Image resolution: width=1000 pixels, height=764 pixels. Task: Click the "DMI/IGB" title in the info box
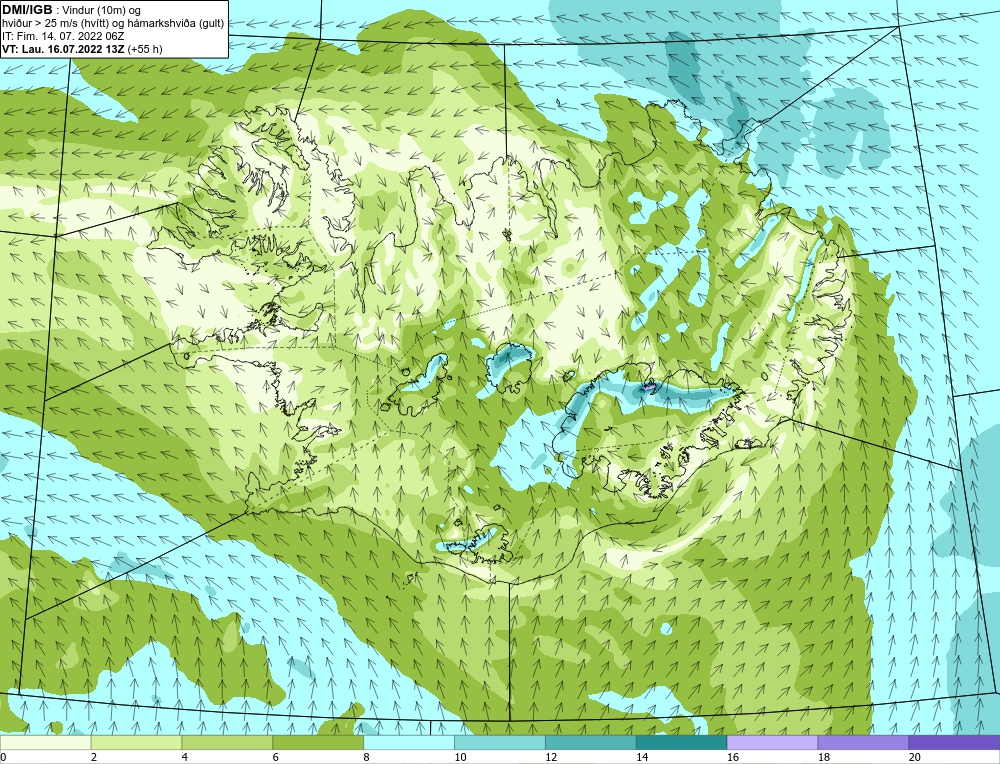coord(27,10)
